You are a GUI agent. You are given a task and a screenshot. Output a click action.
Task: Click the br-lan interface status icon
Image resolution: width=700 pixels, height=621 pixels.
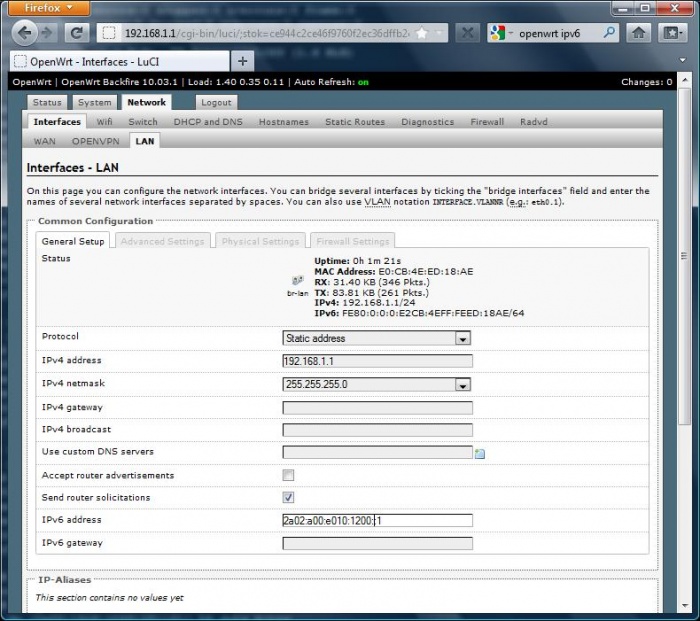point(298,284)
